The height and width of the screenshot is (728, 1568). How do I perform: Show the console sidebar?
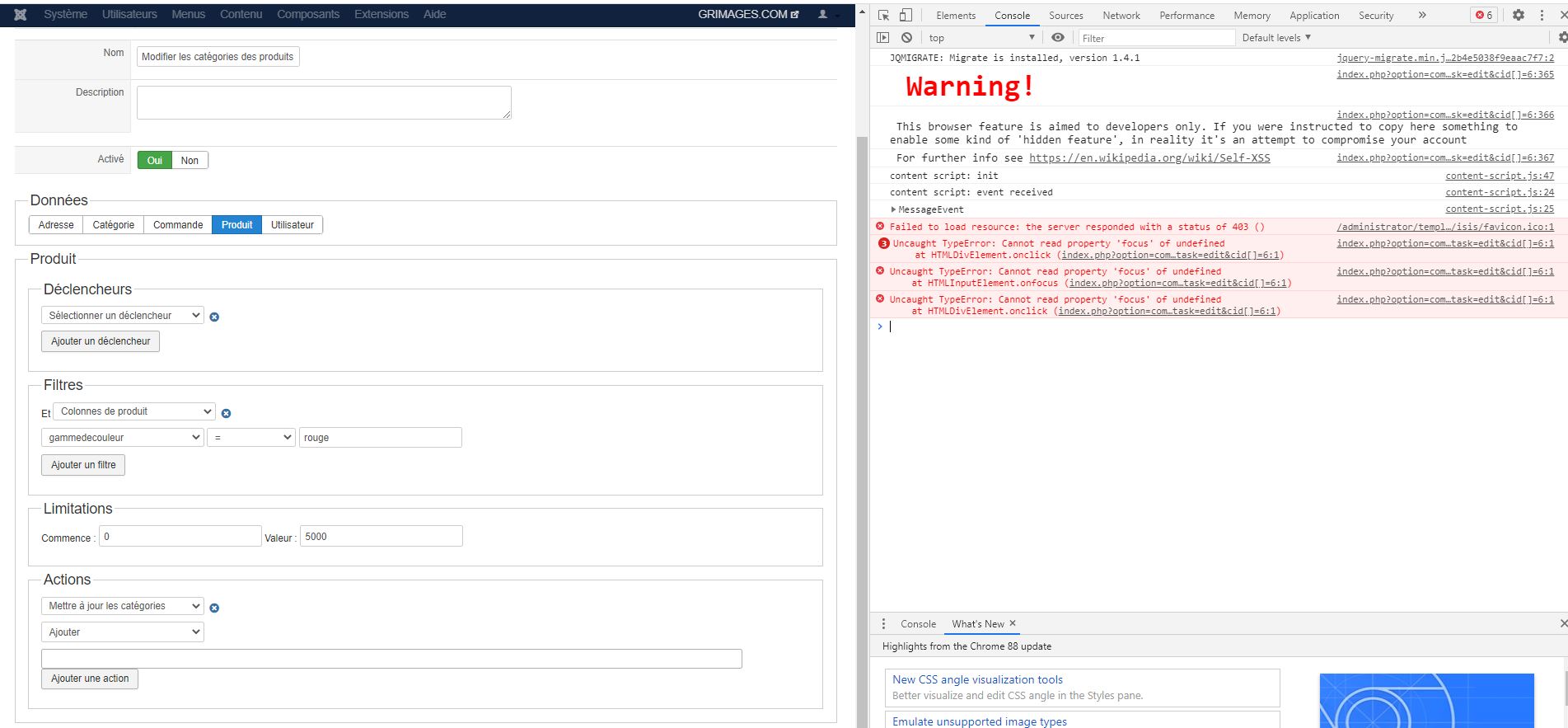(882, 37)
